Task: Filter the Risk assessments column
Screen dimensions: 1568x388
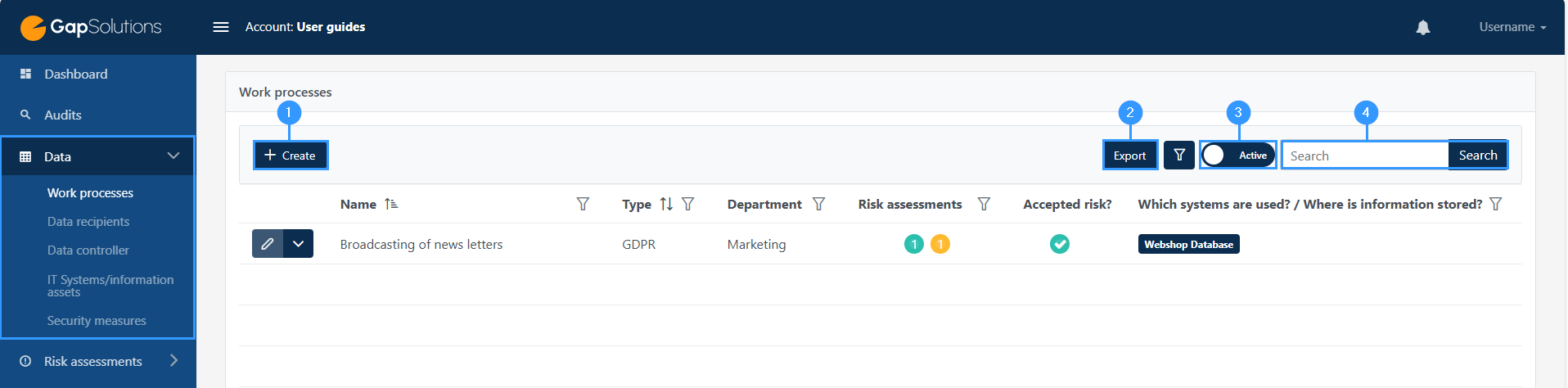Action: (x=984, y=204)
